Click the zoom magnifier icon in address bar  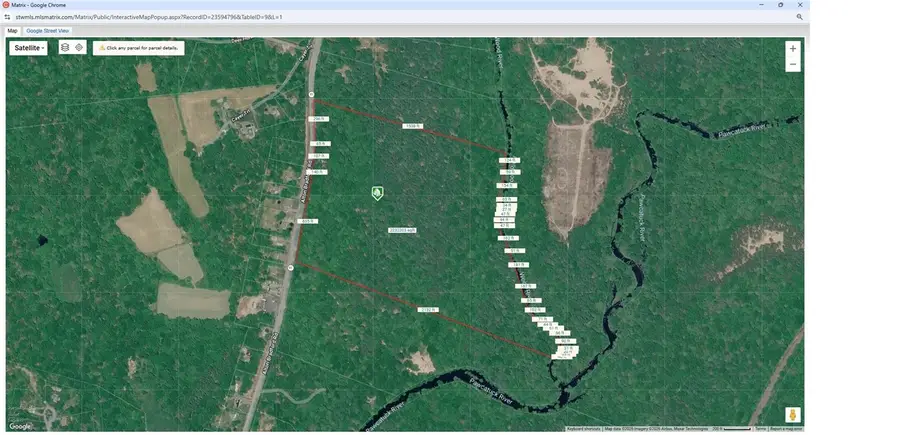(800, 17)
